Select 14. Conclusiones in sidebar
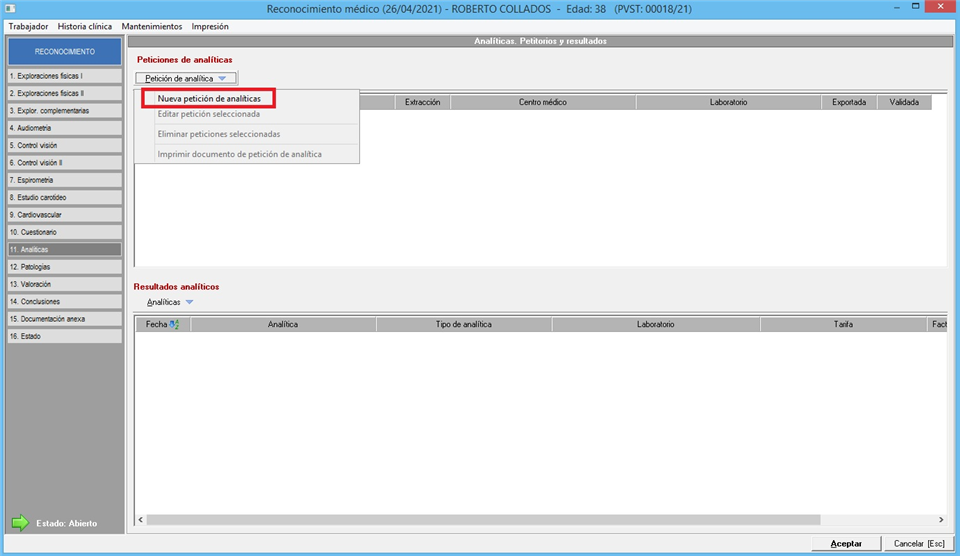Screen dimensions: 960x556 click(64, 301)
